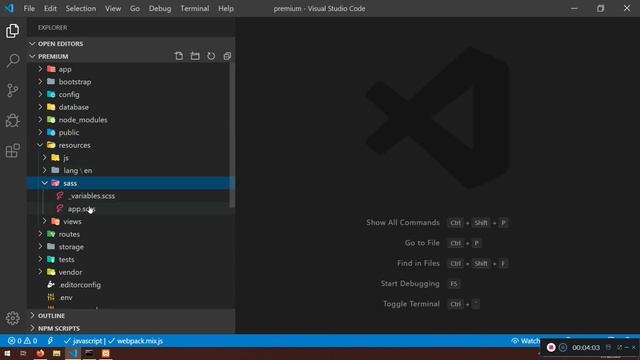Open the File menu

point(29,8)
